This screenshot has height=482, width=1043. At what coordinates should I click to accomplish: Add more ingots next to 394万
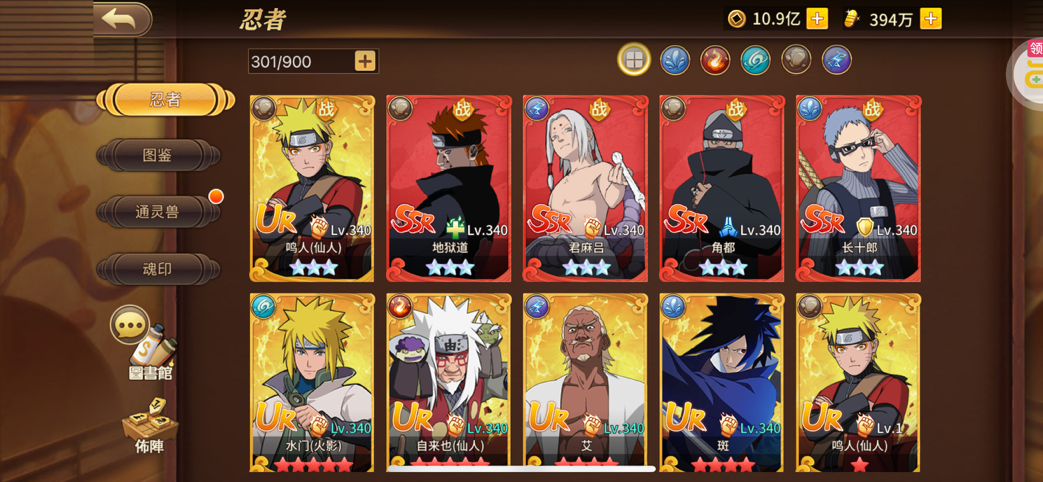pos(931,19)
